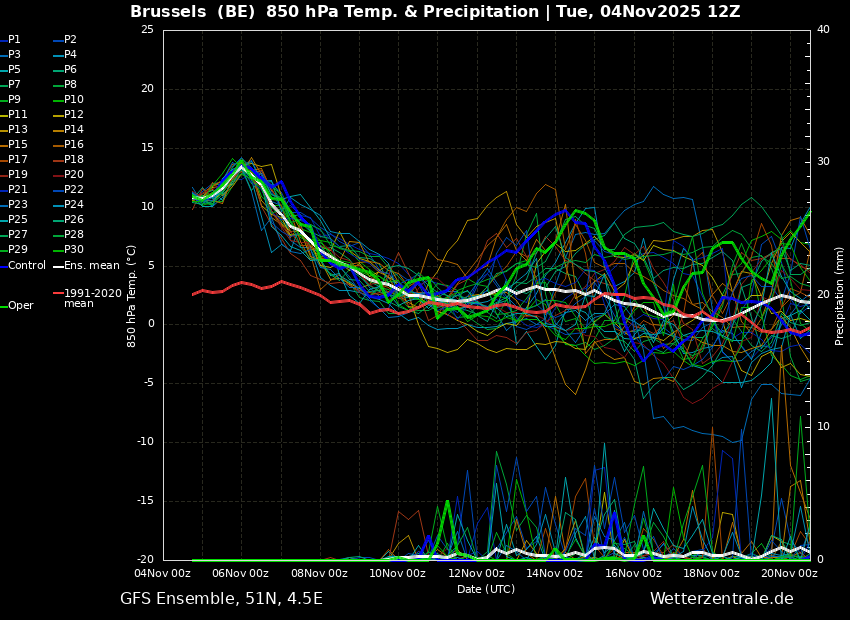The image size is (850, 620).
Task: Click the chart title starting with Brussels (BE)
Action: tap(435, 12)
